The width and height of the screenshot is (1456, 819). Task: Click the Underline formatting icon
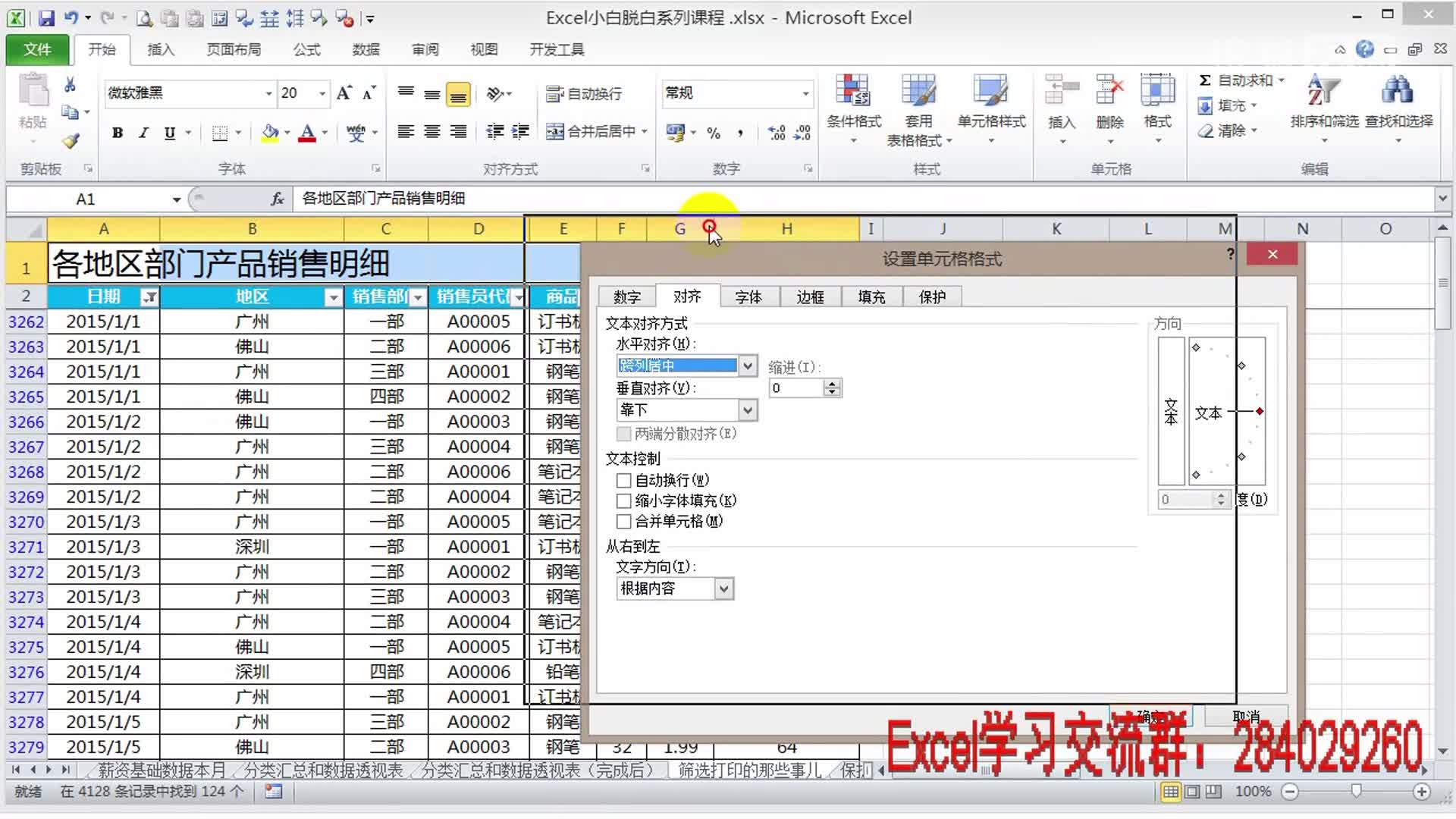(x=170, y=133)
